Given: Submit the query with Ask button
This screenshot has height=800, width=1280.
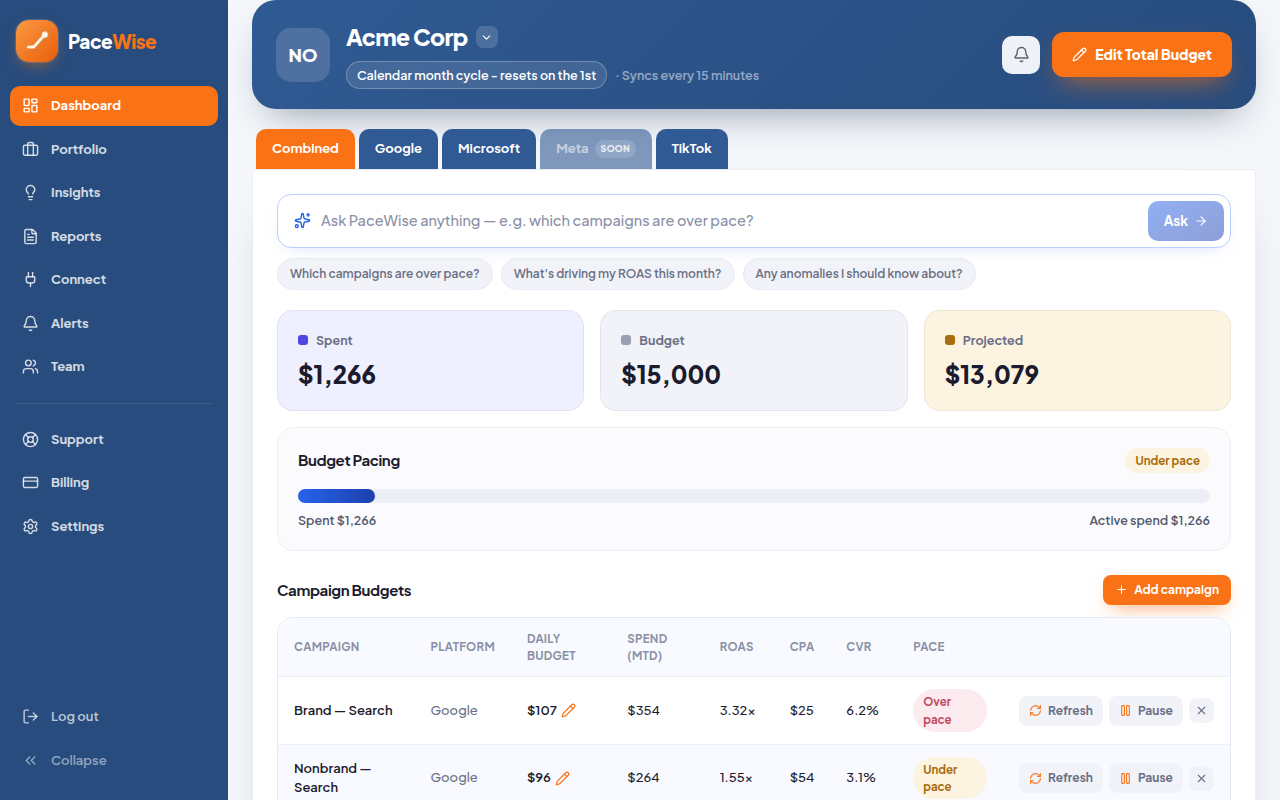Looking at the screenshot, I should tap(1186, 221).
